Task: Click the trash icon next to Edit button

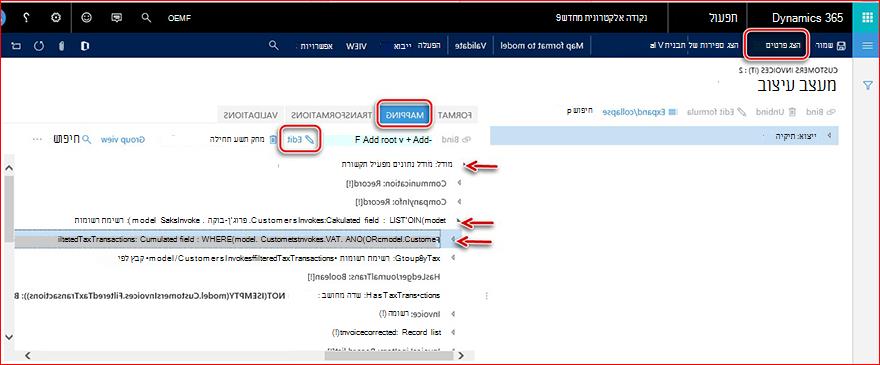Action: (273, 139)
